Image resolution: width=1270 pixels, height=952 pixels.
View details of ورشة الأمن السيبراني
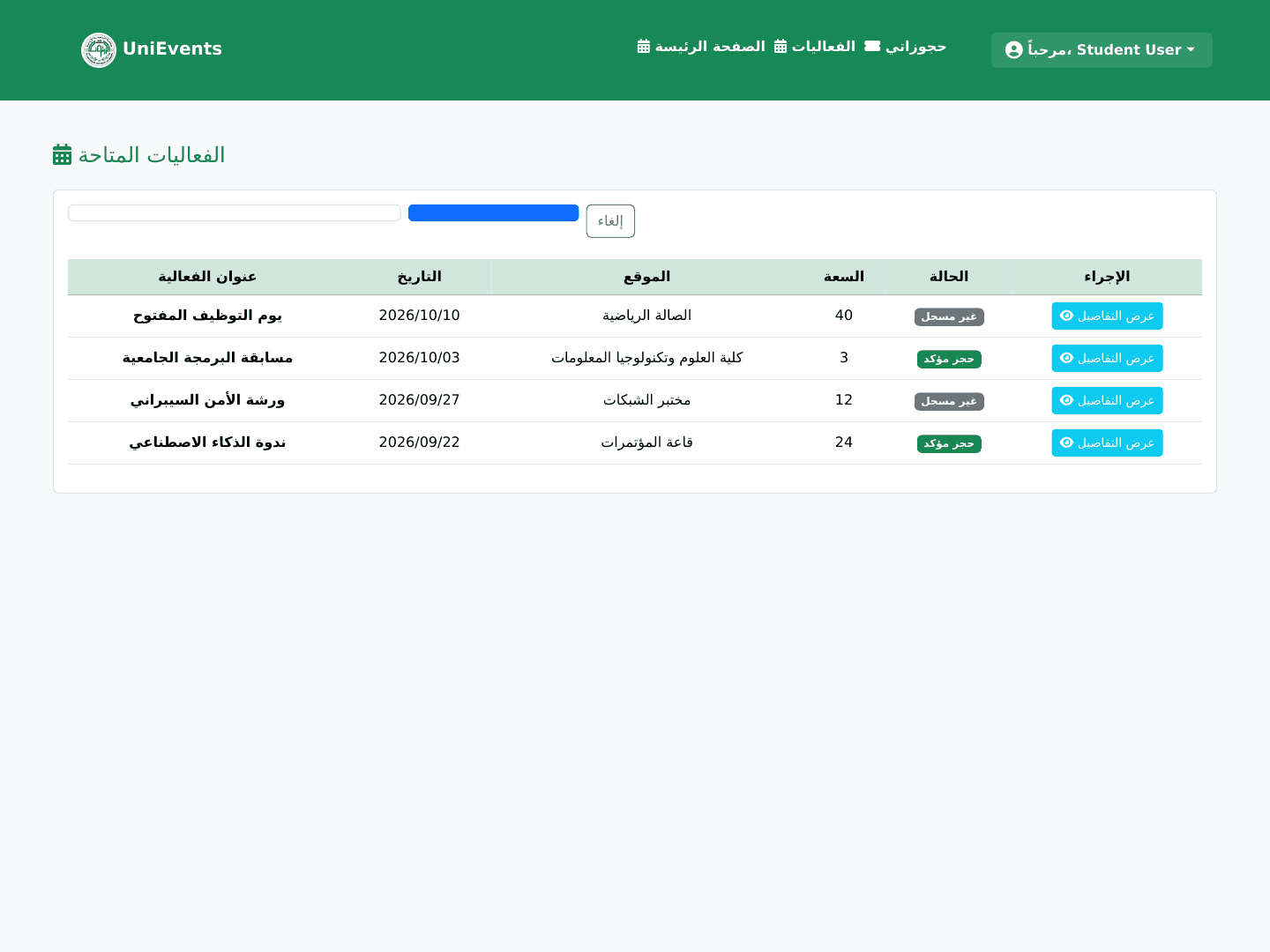tap(1107, 400)
